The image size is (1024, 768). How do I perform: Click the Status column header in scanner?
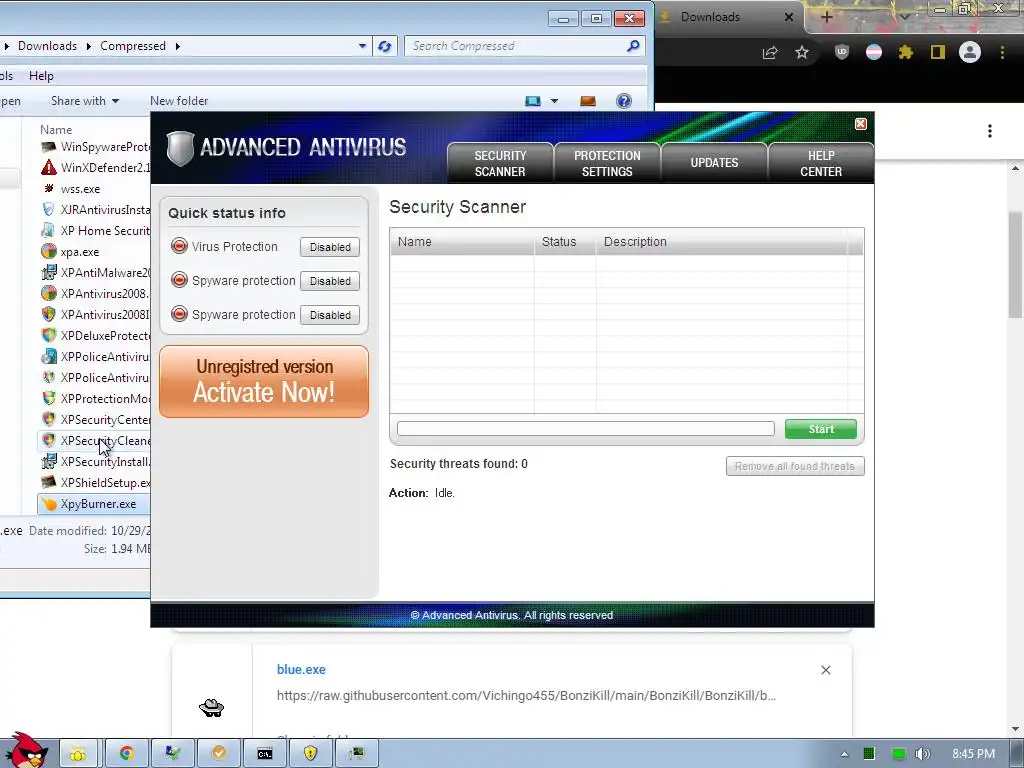[565, 242]
